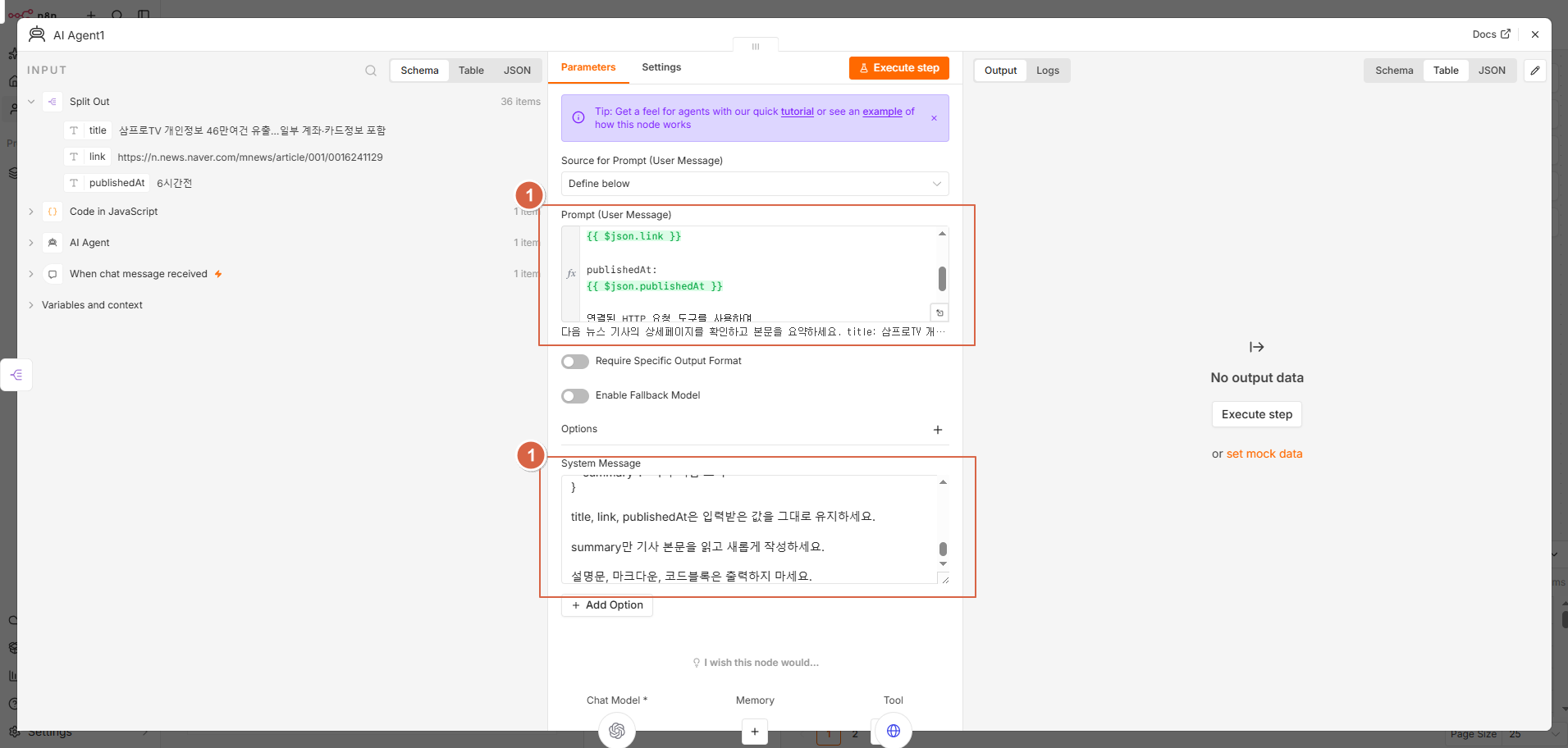
Task: Click the Split Out node icon
Action: (53, 102)
